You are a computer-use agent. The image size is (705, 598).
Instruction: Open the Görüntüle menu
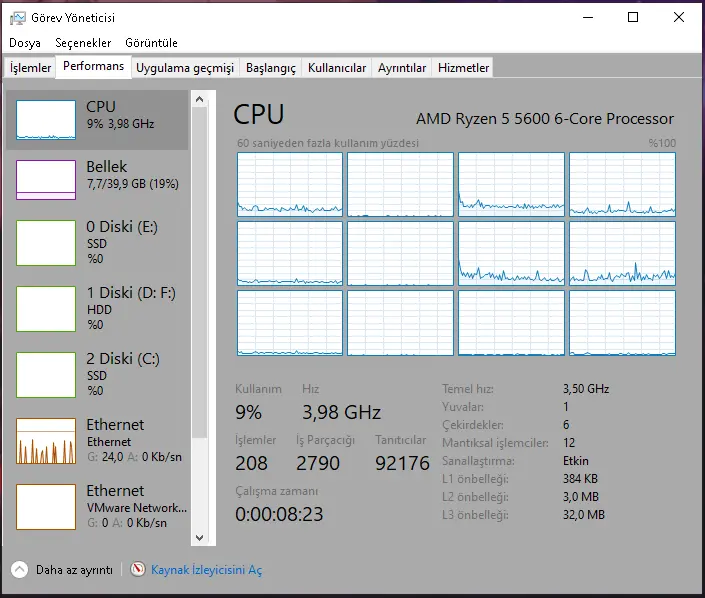[151, 43]
